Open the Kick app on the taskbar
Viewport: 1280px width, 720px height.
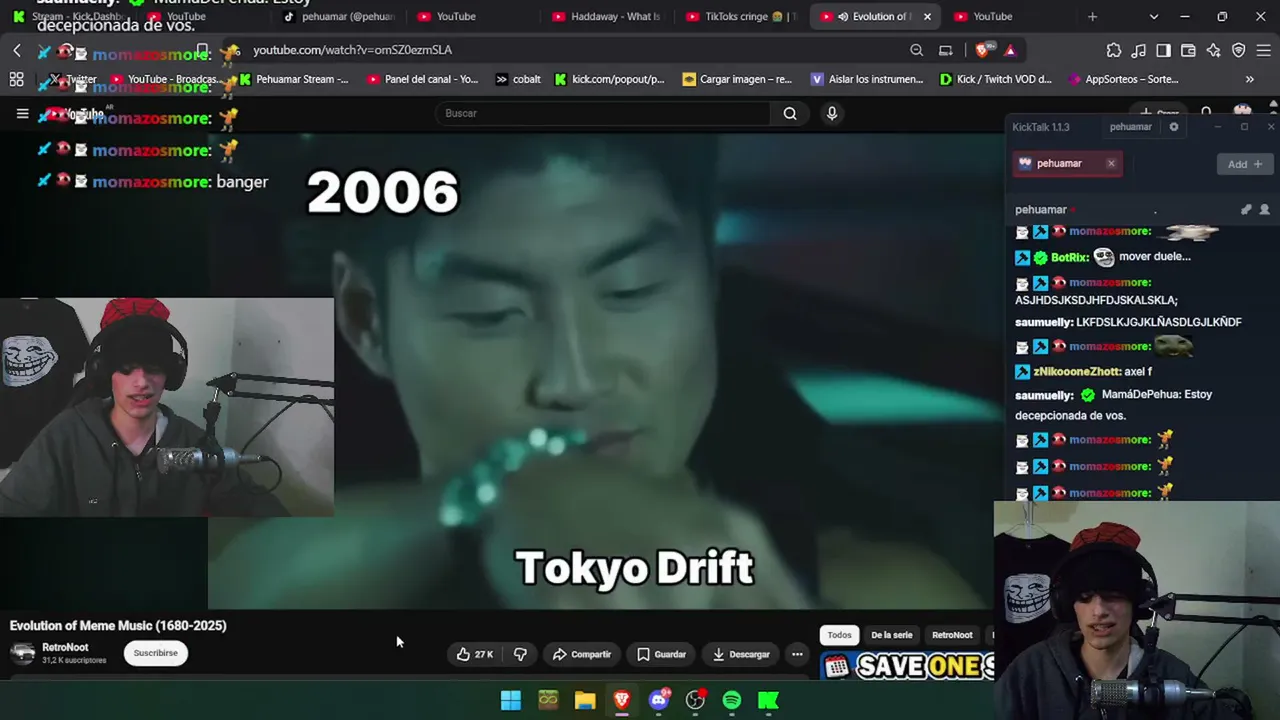pos(769,700)
